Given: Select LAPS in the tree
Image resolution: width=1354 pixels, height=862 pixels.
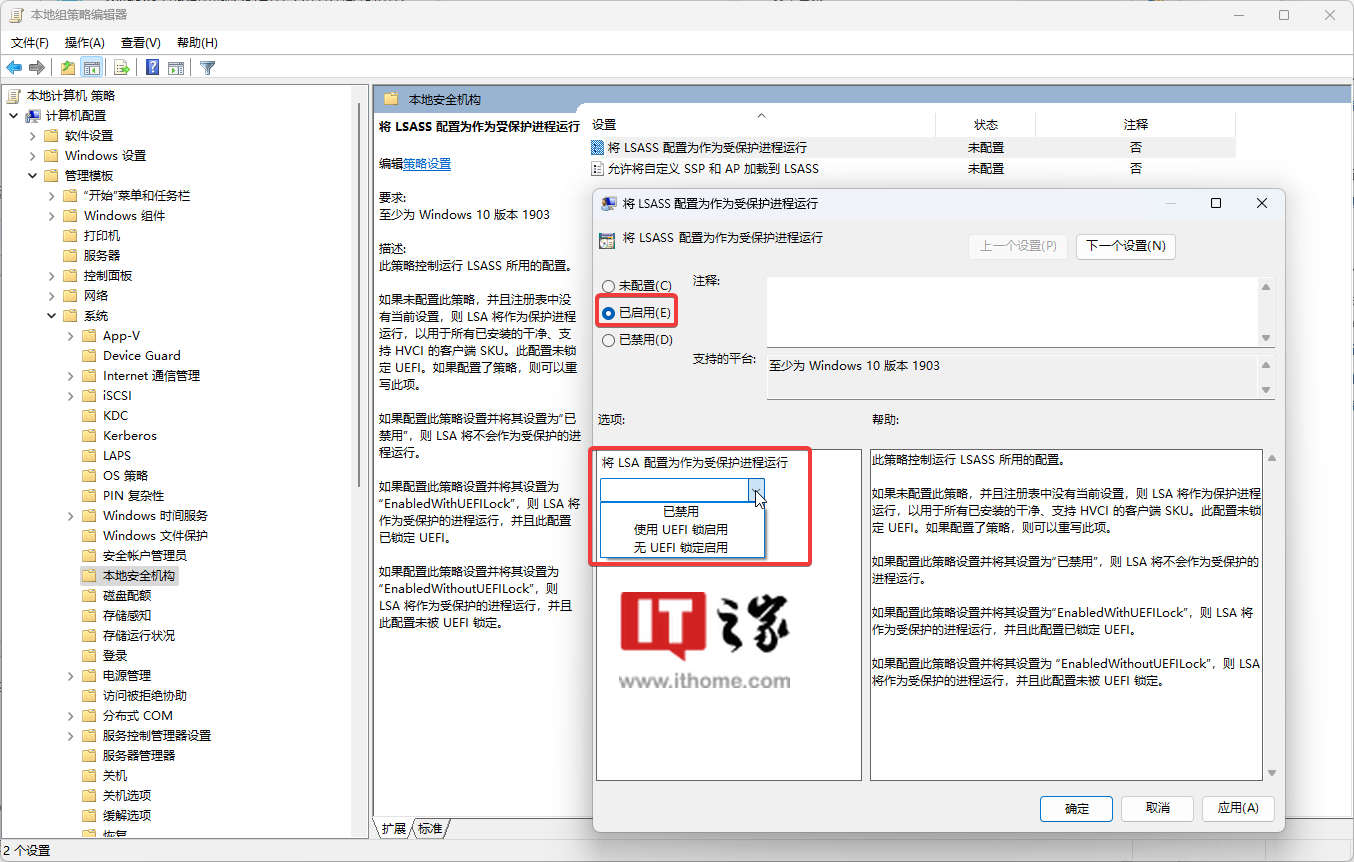Looking at the screenshot, I should coord(117,456).
